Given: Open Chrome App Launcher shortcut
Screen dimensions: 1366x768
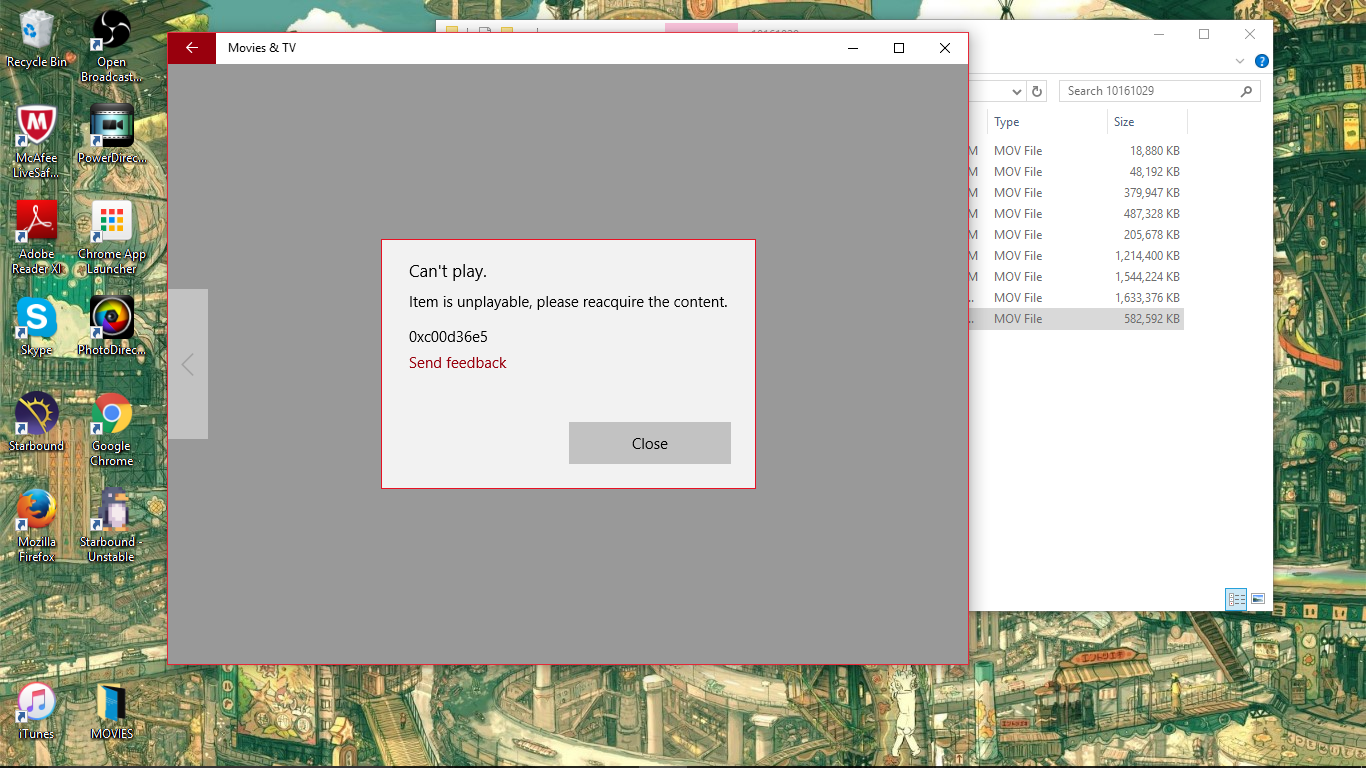Looking at the screenshot, I should point(111,238).
